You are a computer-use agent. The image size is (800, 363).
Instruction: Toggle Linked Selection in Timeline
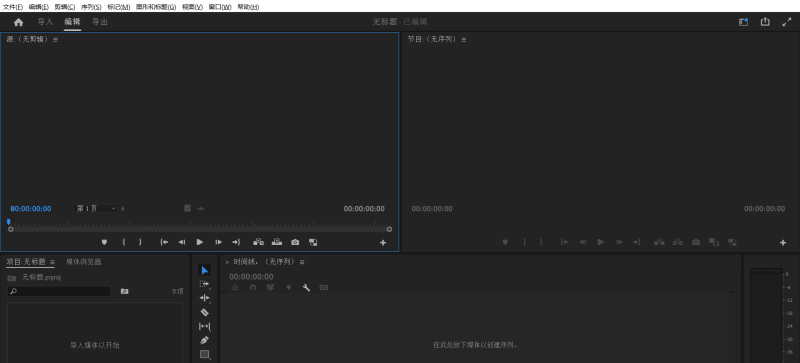[x=270, y=287]
